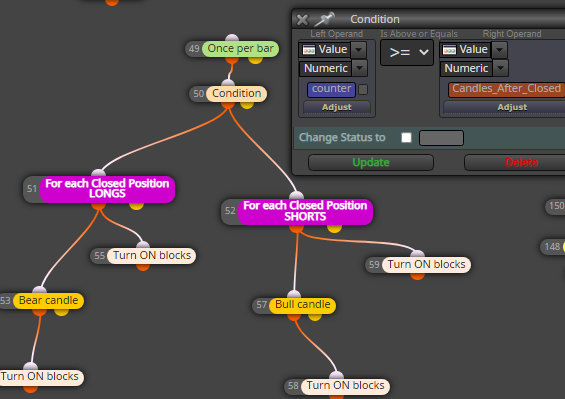Click the red Delete button
565x399 pixels.
pos(515,163)
